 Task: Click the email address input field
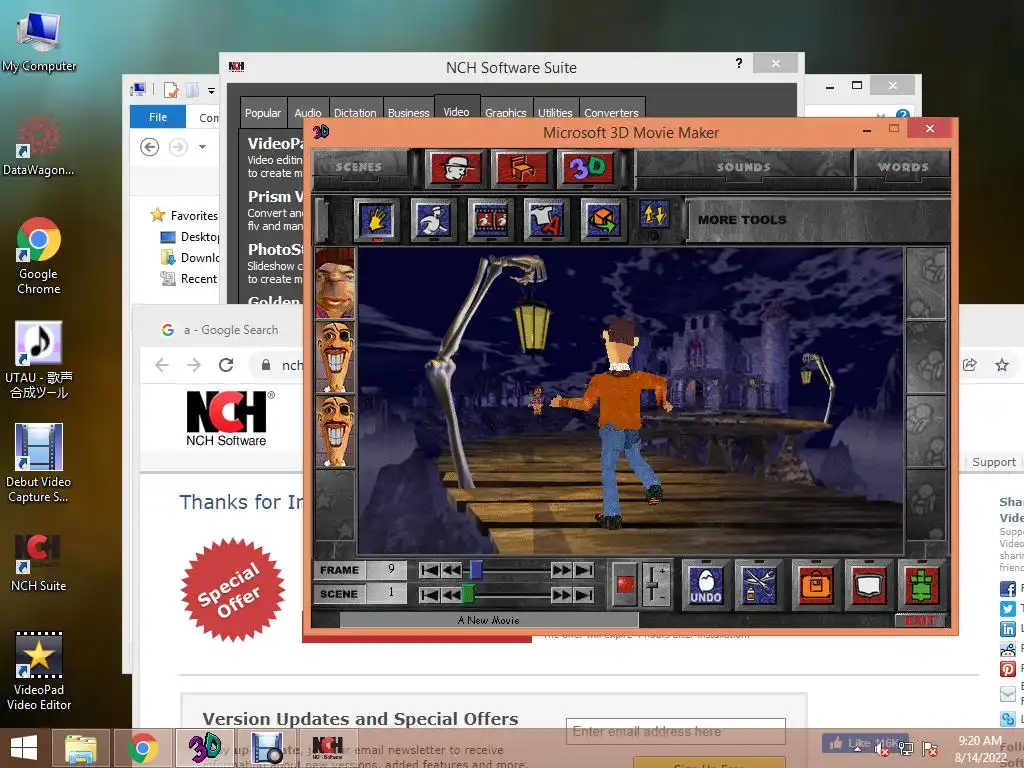tap(676, 731)
